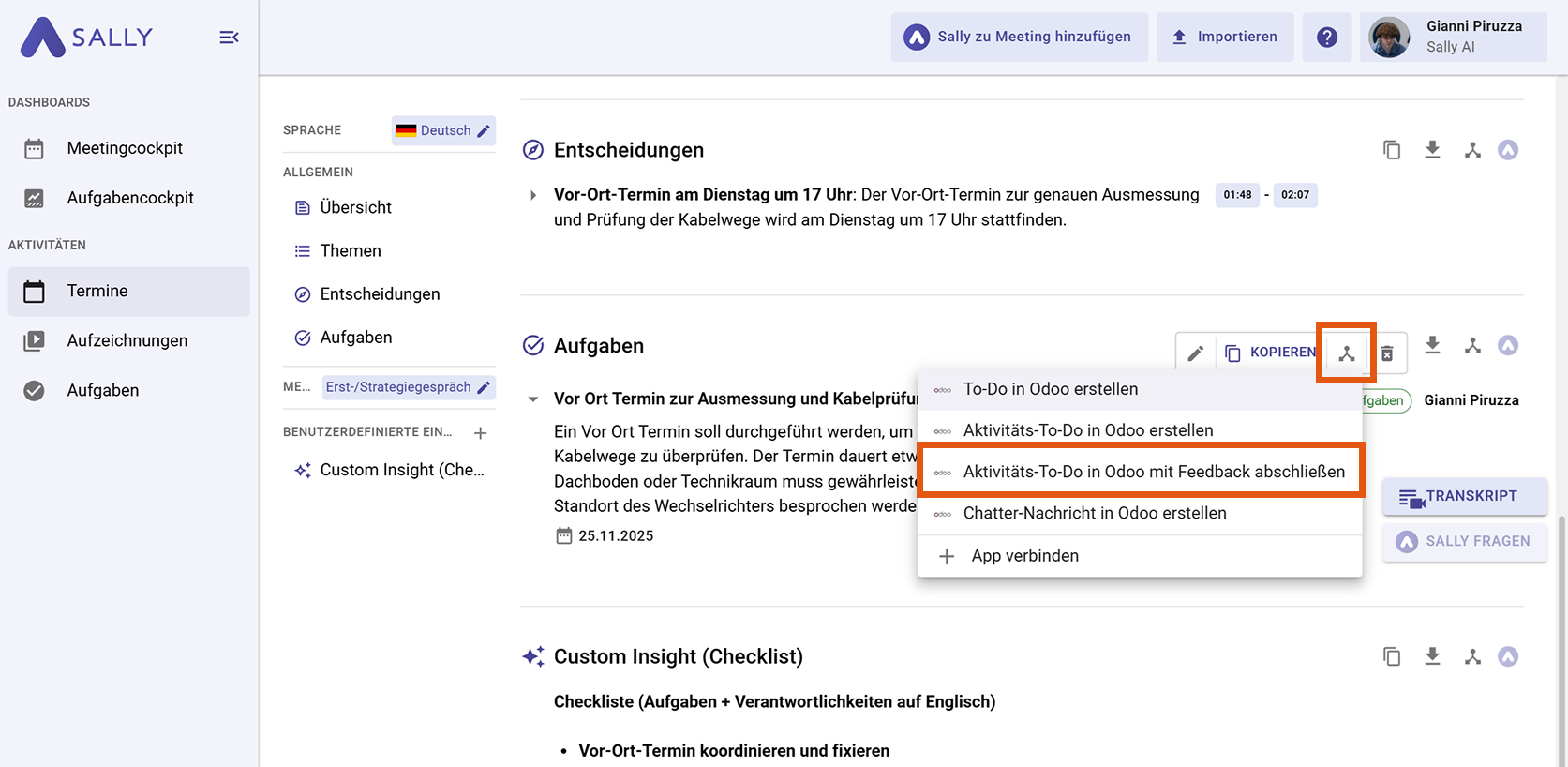Open the Transkript panel
The width and height of the screenshot is (1568, 767).
click(1463, 497)
